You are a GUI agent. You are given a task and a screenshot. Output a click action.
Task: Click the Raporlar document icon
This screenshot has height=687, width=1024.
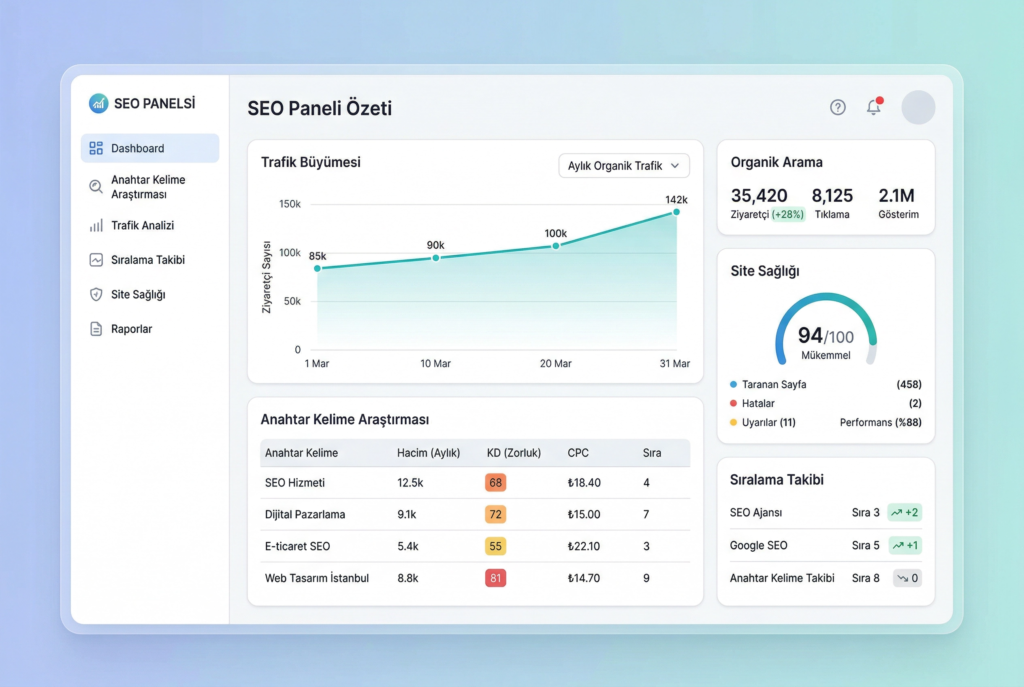click(96, 329)
